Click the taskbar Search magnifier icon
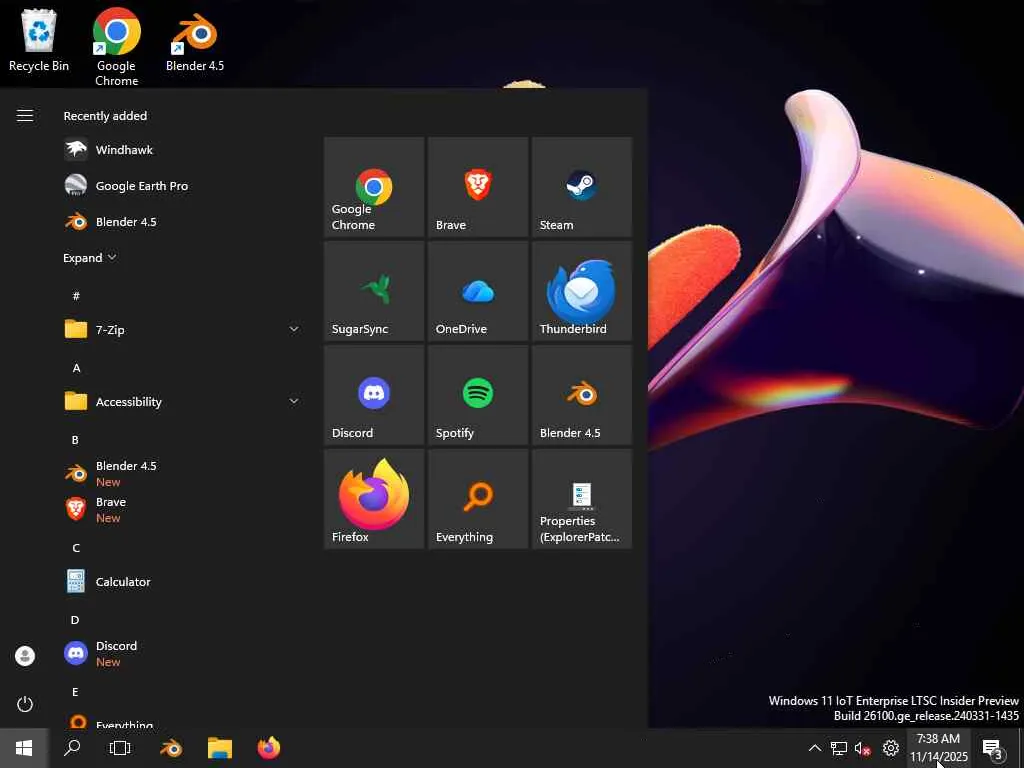 coord(72,748)
